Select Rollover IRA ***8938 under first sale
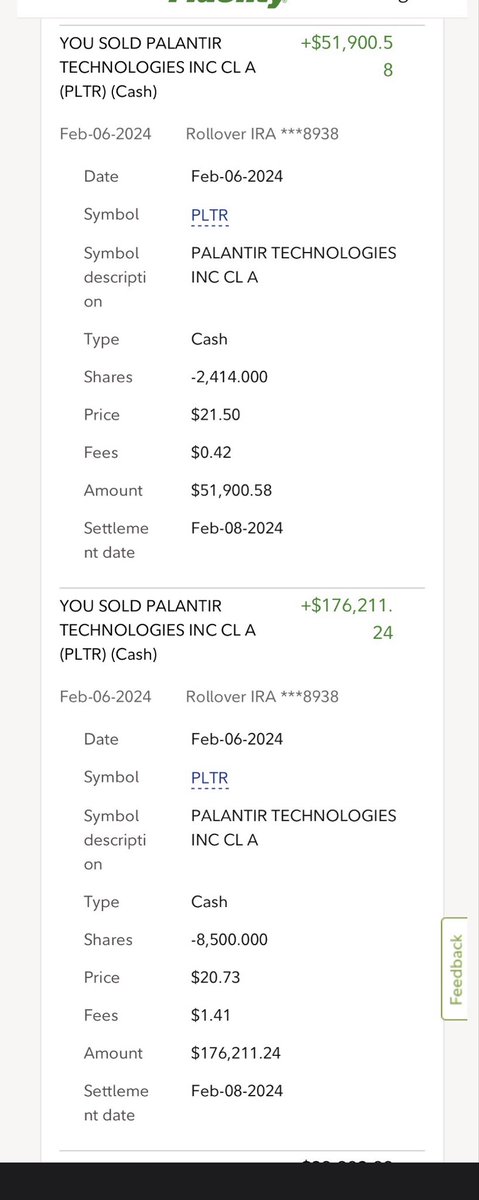Screen dimensions: 479x1200 [x=262, y=133]
